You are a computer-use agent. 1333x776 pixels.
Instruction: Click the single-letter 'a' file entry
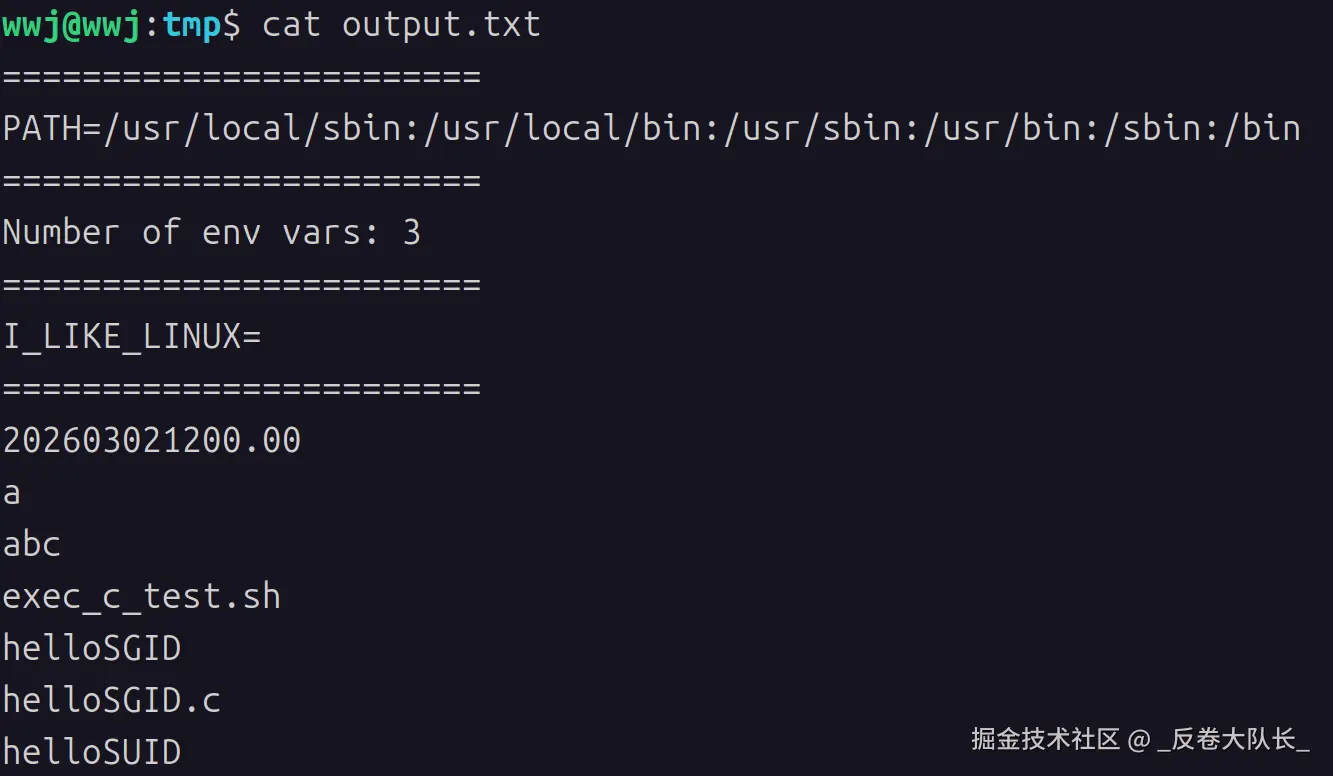point(12,493)
